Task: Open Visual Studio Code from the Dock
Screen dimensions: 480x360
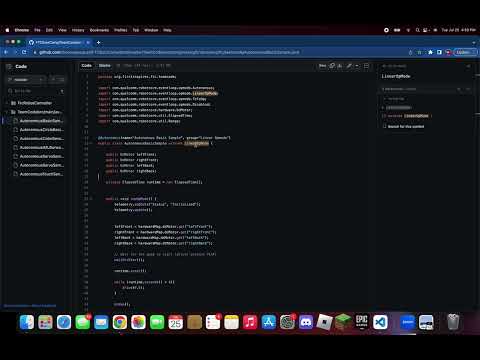Action: click(380, 322)
